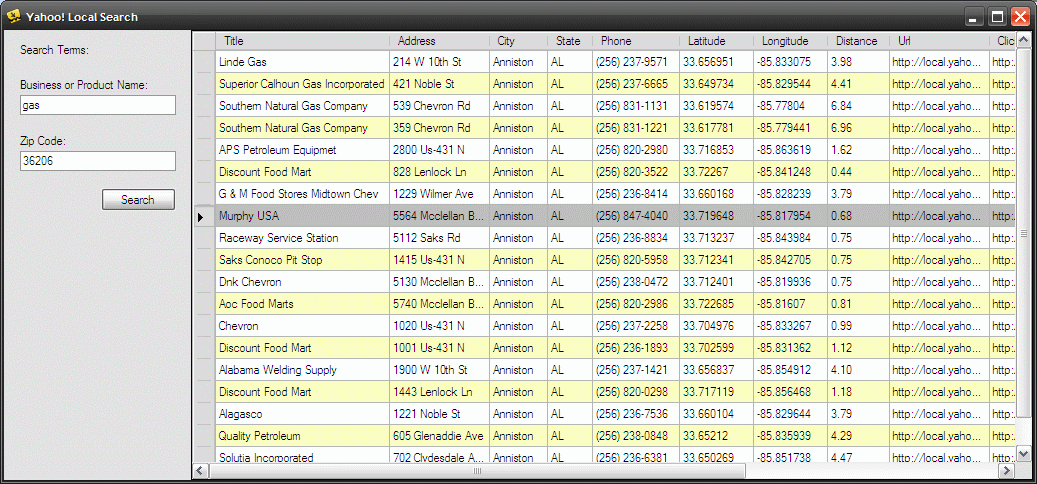This screenshot has width=1037, height=484.
Task: Click the horizontal scrollbar left arrow
Action: point(200,471)
